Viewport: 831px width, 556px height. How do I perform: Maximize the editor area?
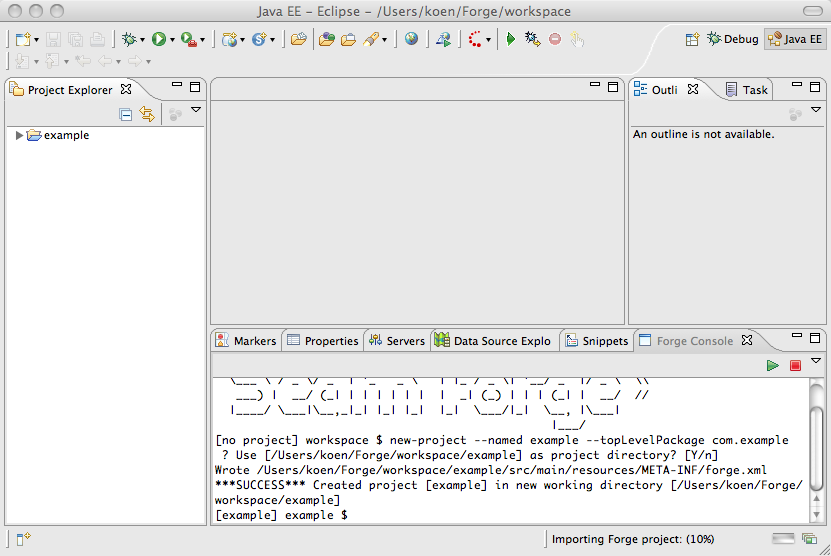tap(613, 87)
